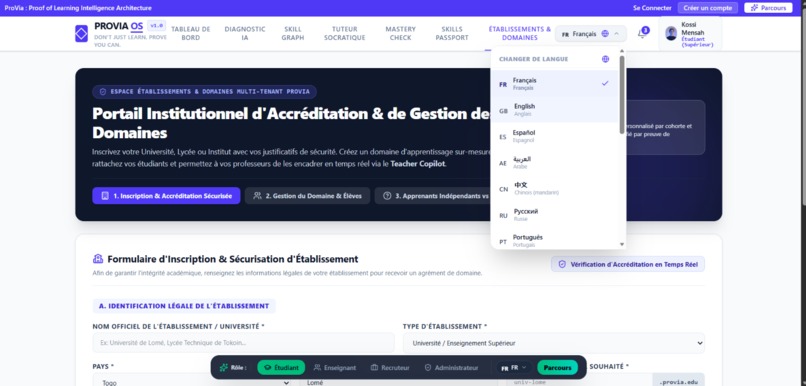Click globe icon beside Changer de langue
The width and height of the screenshot is (806, 386).
tap(606, 59)
